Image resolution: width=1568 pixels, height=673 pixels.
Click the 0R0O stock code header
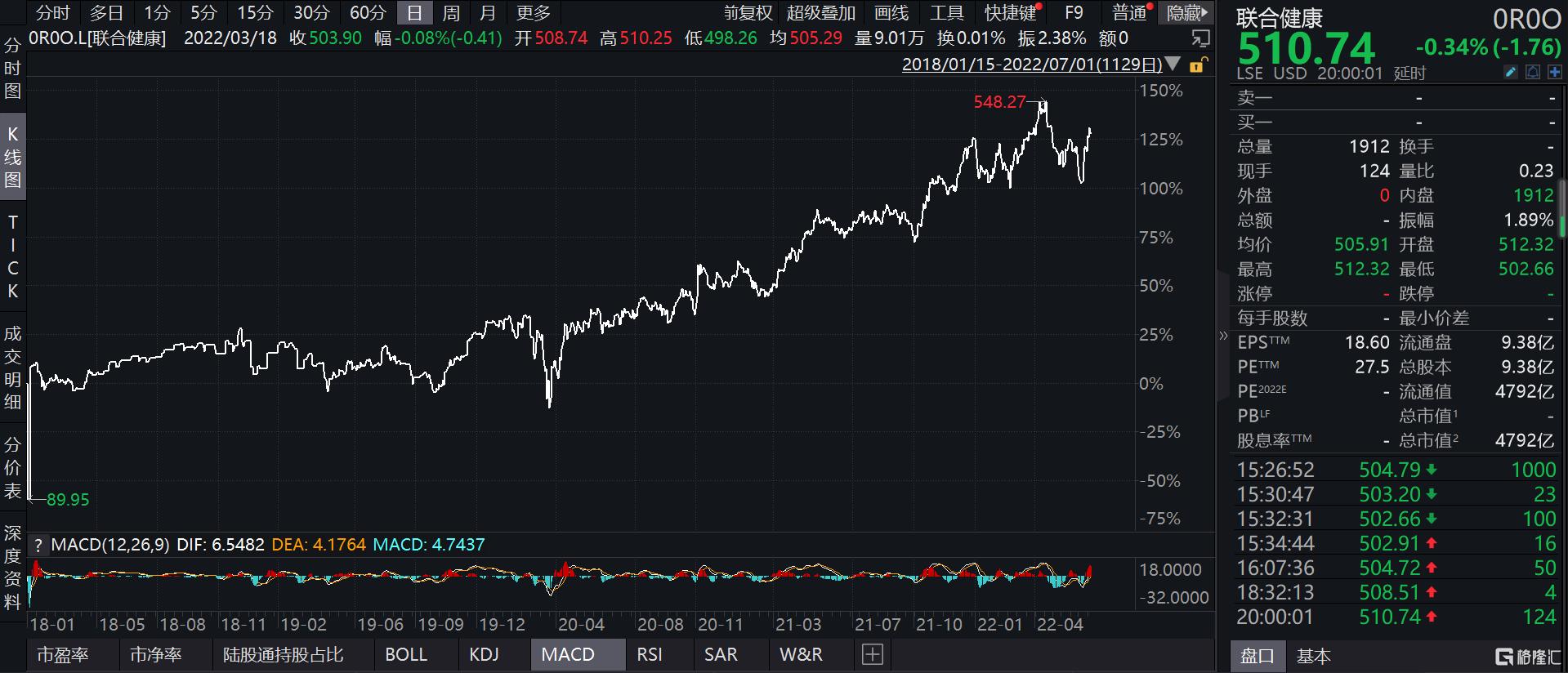pyautogui.click(x=1526, y=18)
